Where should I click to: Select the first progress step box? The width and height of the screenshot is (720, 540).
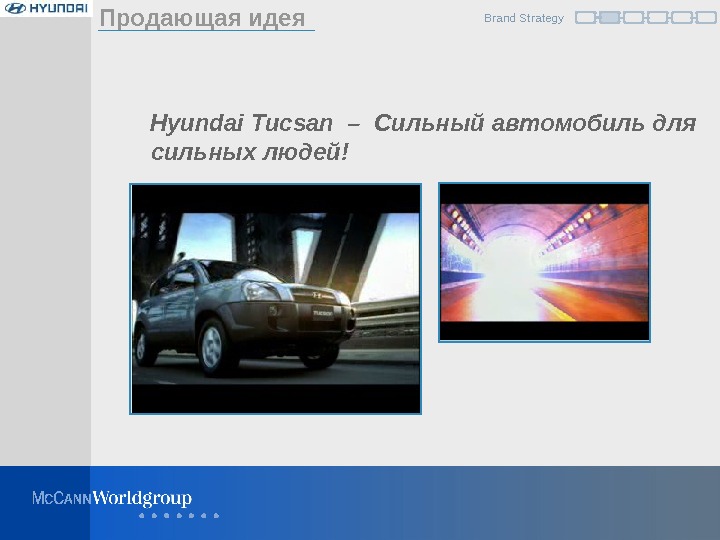click(585, 18)
